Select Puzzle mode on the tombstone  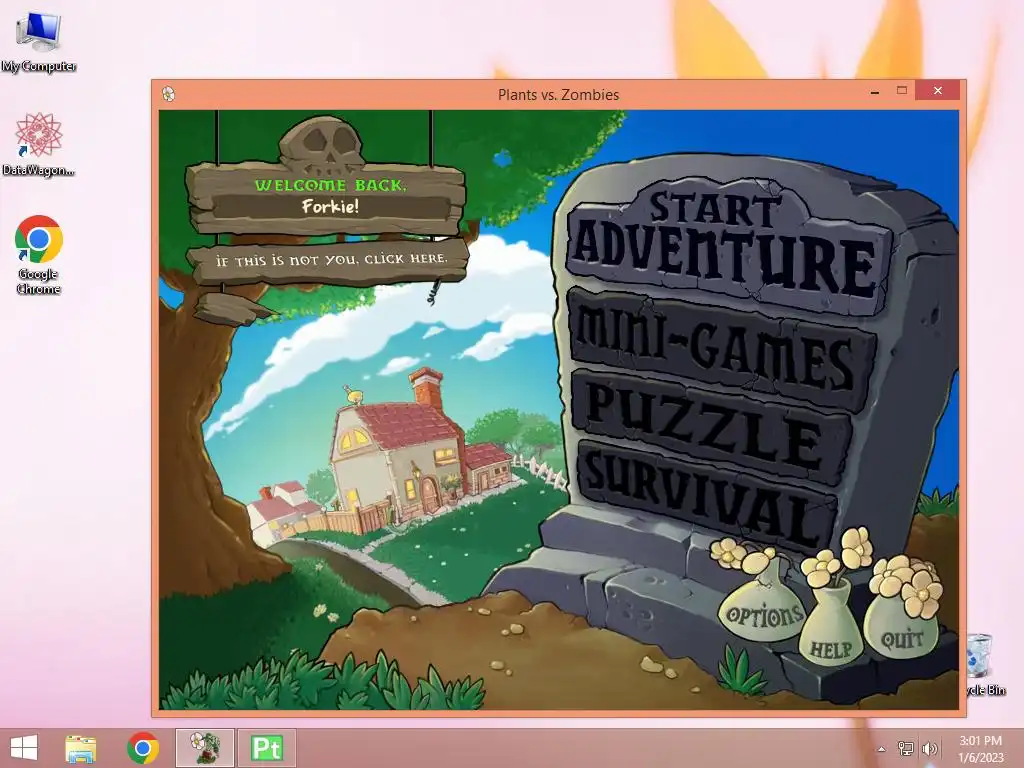tap(711, 426)
